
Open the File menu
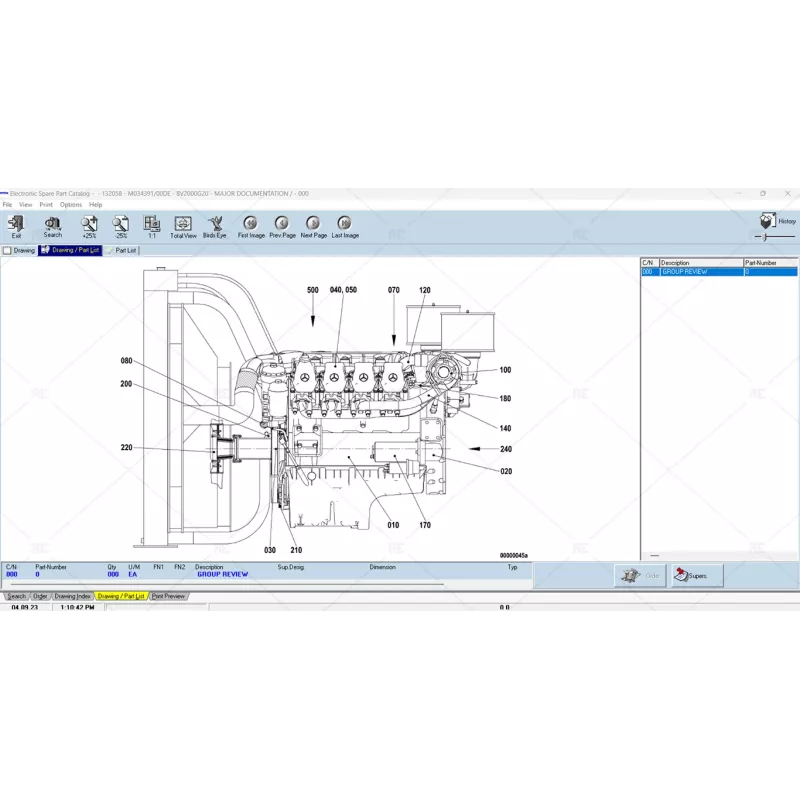(x=7, y=204)
